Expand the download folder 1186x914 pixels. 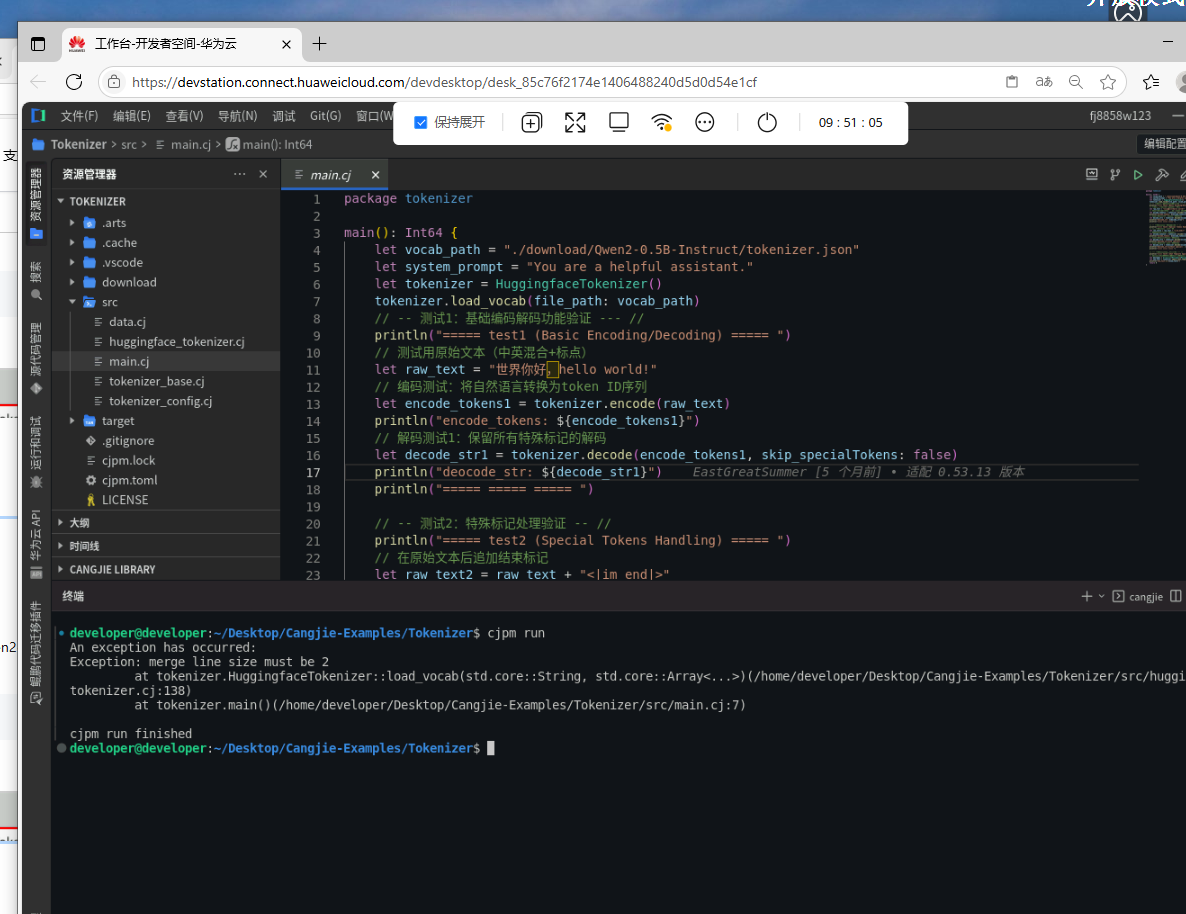click(x=128, y=282)
